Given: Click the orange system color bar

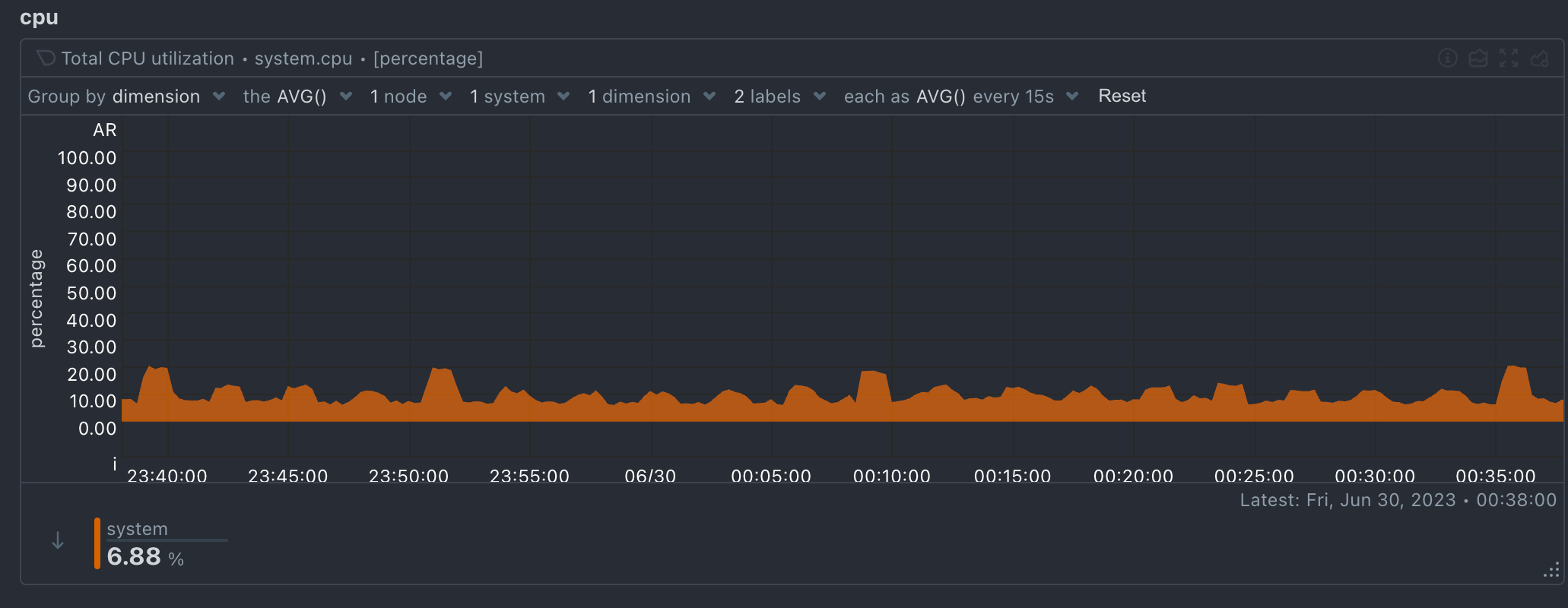Looking at the screenshot, I should point(97,543).
